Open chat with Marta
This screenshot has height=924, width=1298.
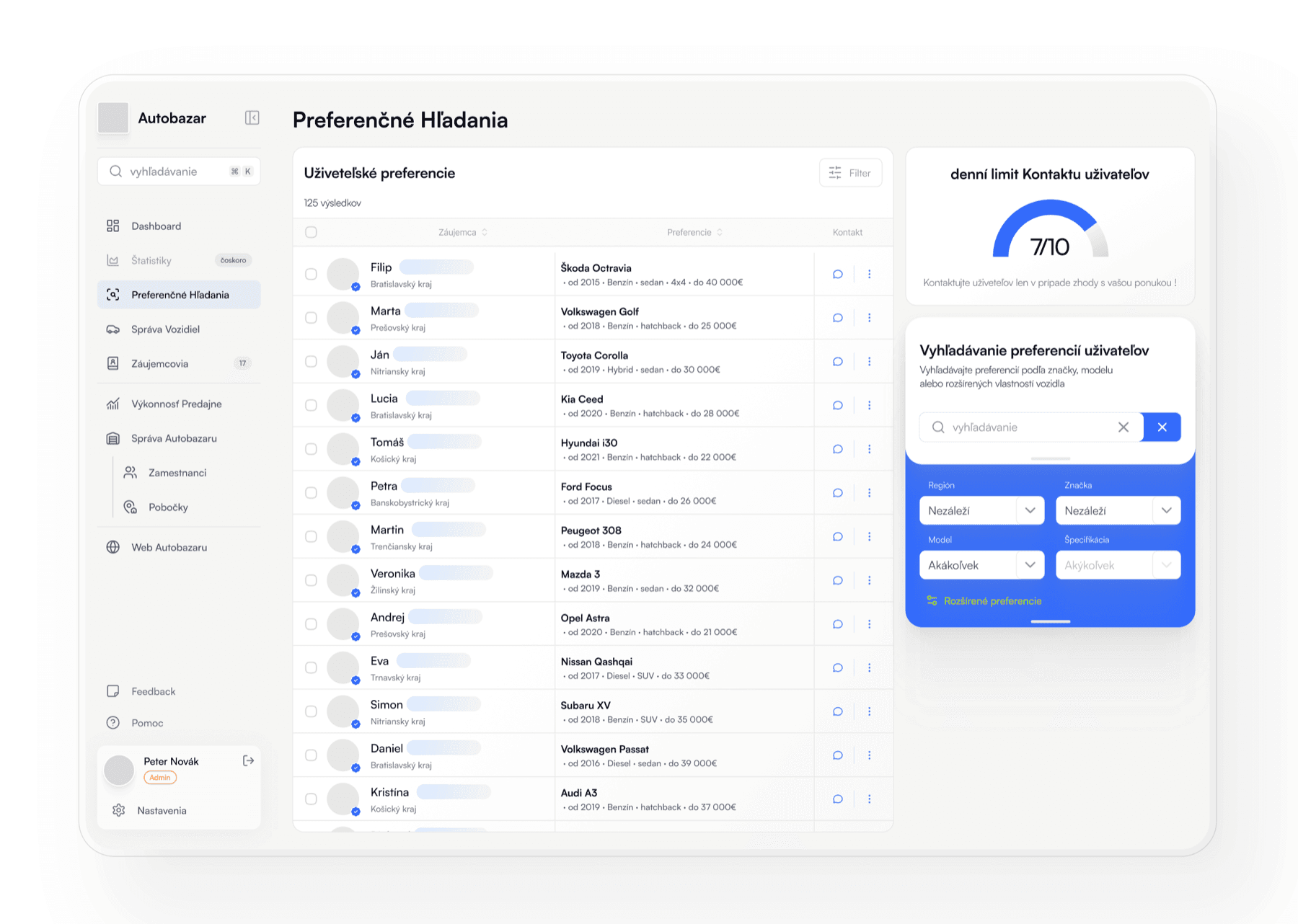[x=837, y=318]
